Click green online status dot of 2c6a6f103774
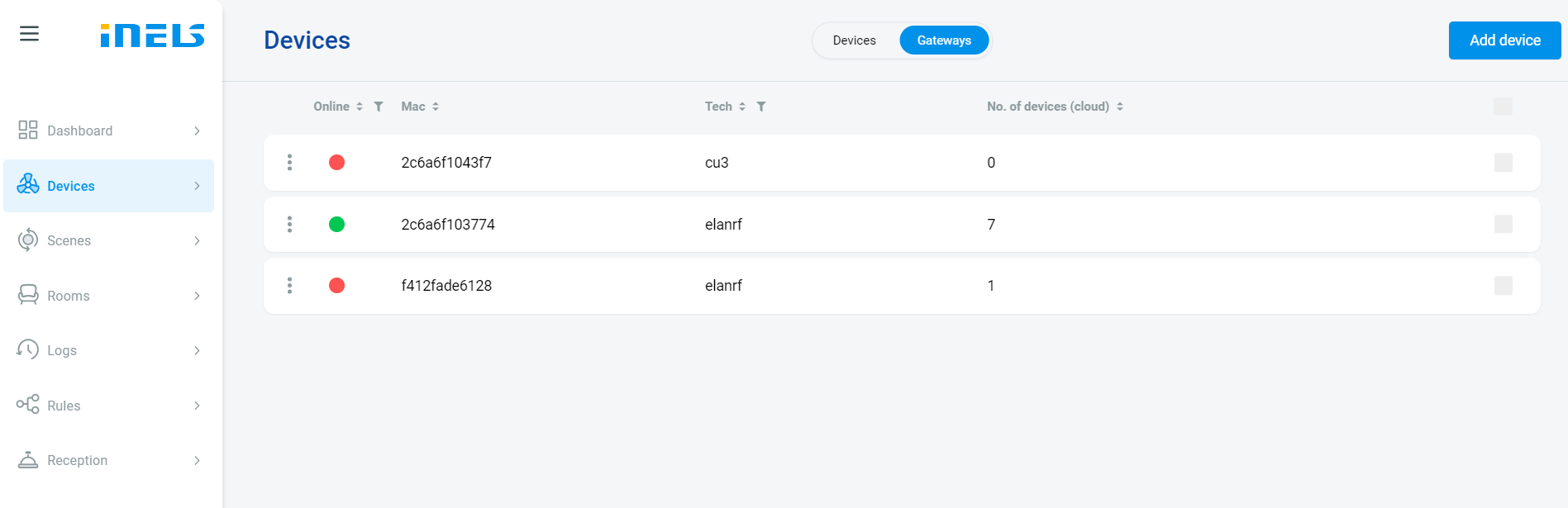Screen dimensions: 1568x508 point(336,225)
